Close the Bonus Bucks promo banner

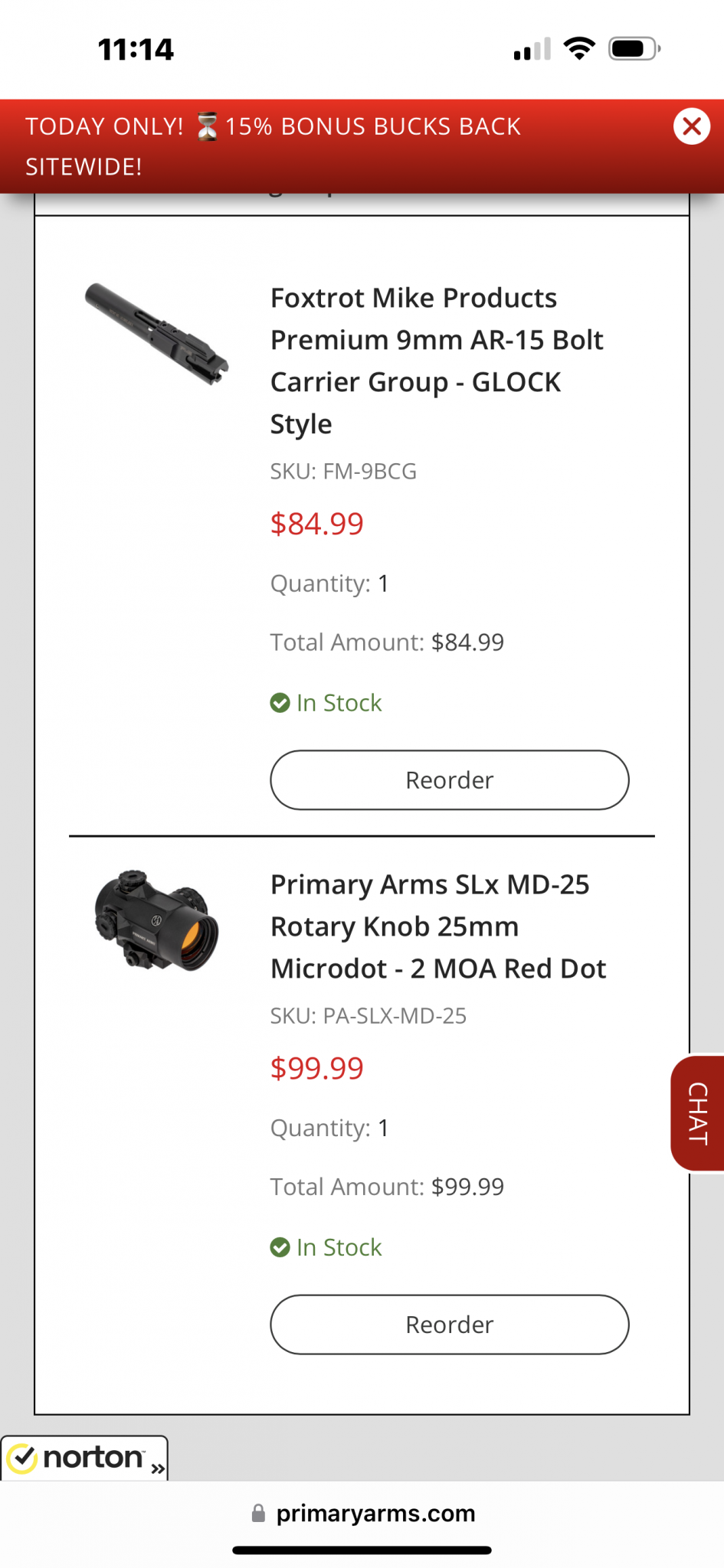pos(691,127)
